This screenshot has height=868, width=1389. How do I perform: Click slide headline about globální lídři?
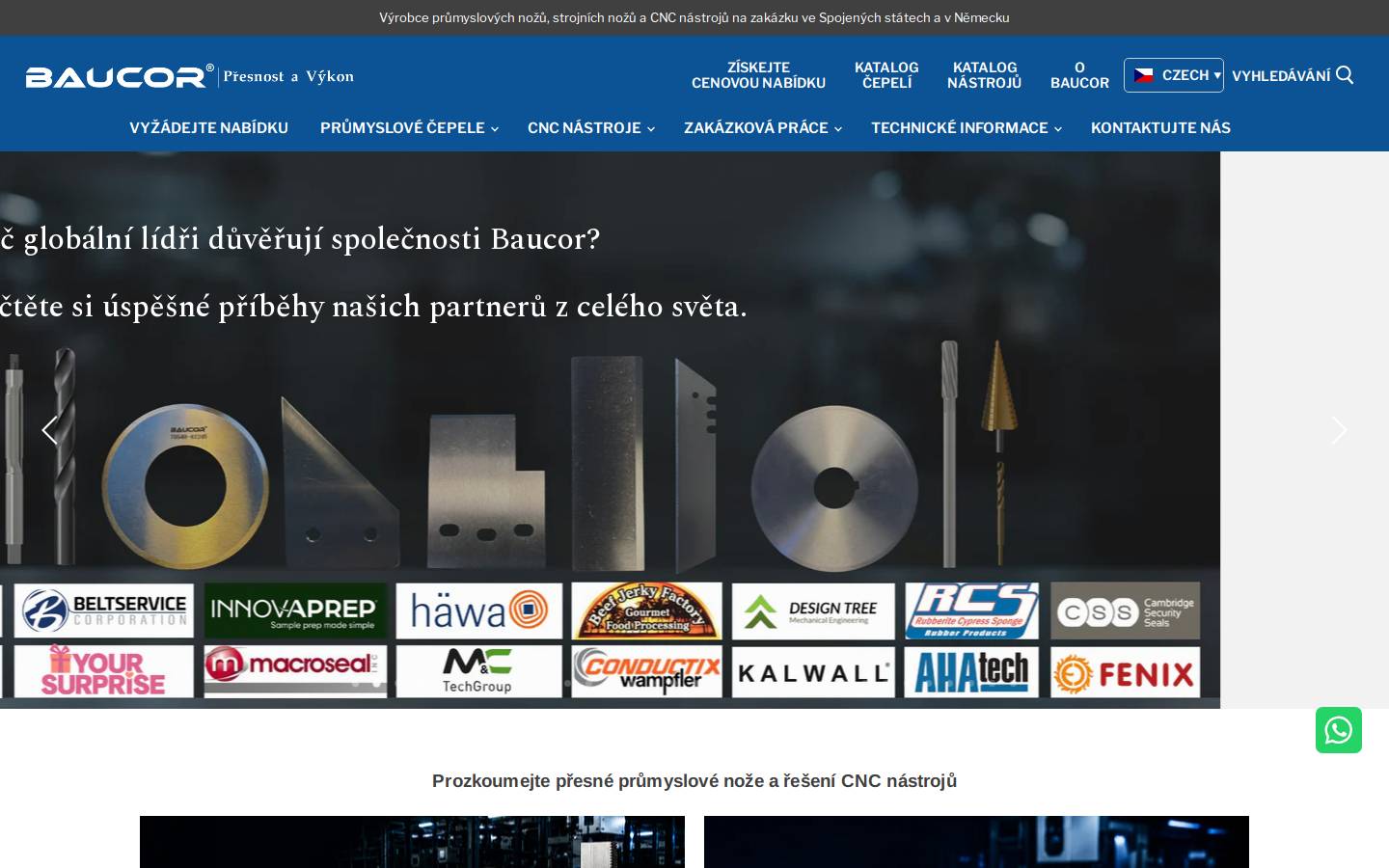[x=300, y=239]
